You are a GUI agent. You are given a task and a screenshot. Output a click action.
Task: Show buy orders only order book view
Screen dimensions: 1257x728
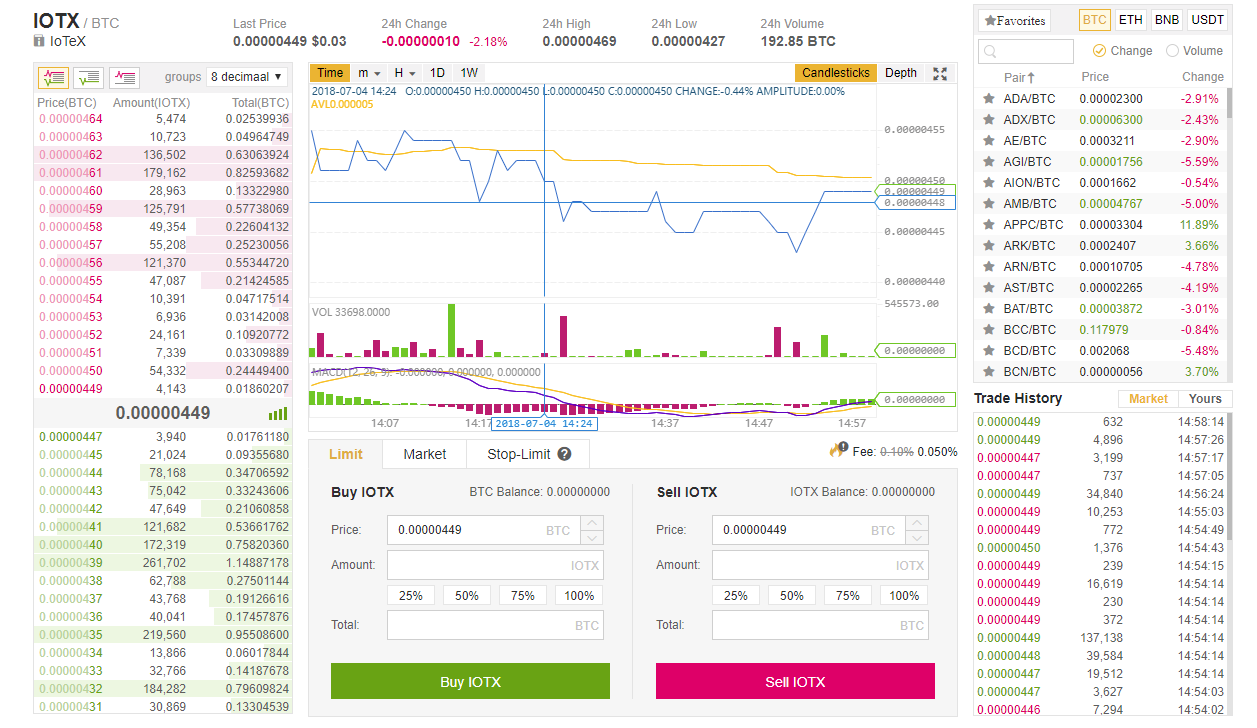pyautogui.click(x=88, y=76)
